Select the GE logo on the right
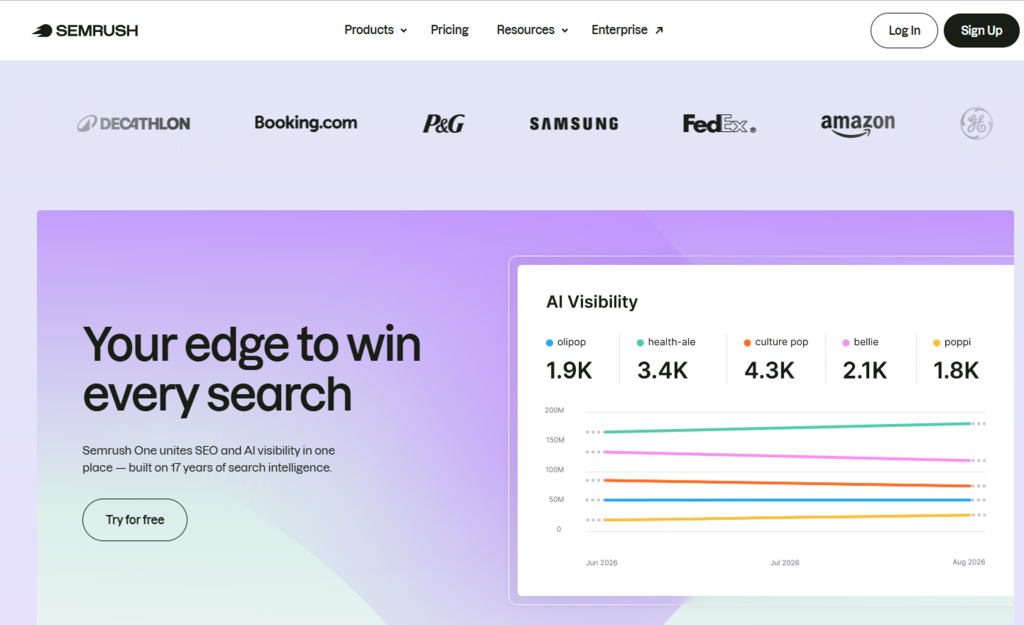Screen dimensions: 1024x625 coord(976,123)
